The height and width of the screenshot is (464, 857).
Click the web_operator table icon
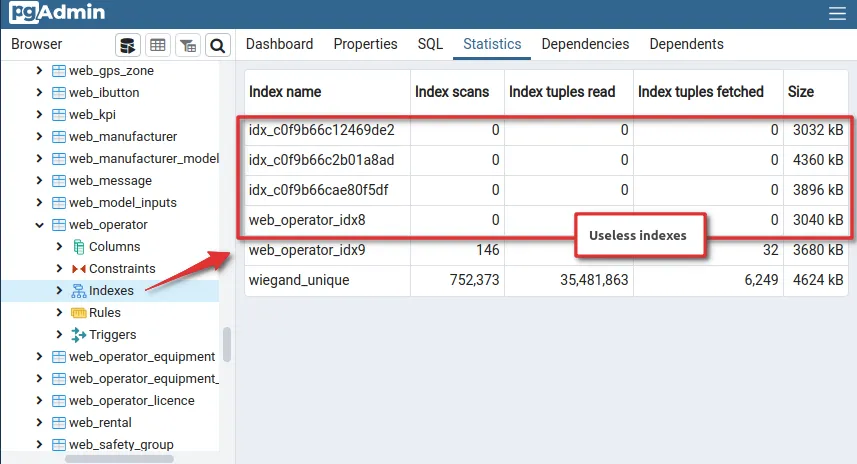[58, 225]
